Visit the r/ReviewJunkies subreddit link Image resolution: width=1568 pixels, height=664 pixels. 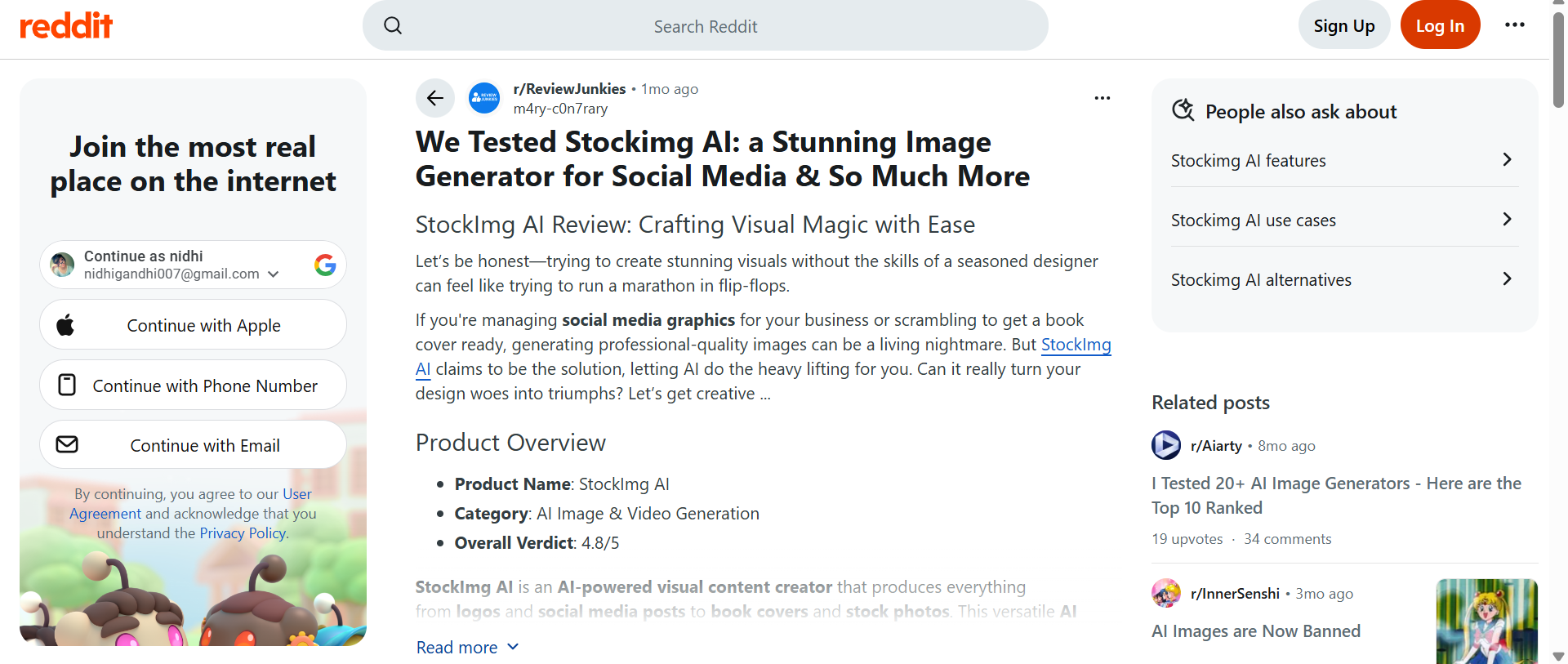pos(569,88)
